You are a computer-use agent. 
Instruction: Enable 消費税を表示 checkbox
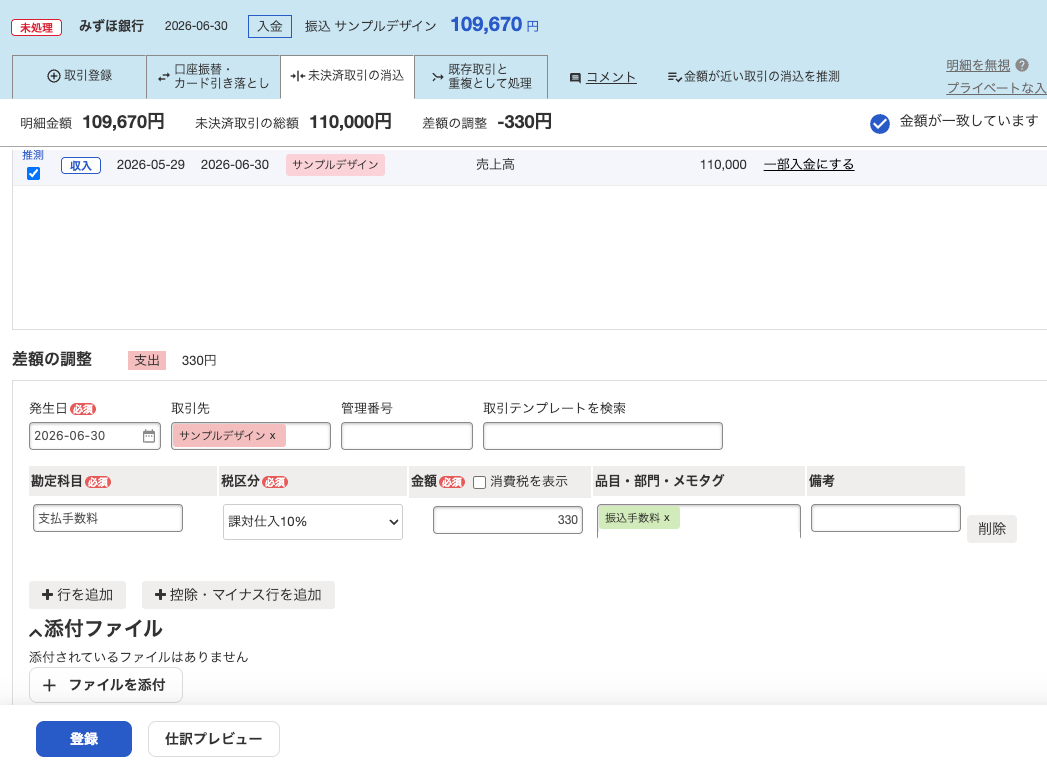tap(479, 483)
